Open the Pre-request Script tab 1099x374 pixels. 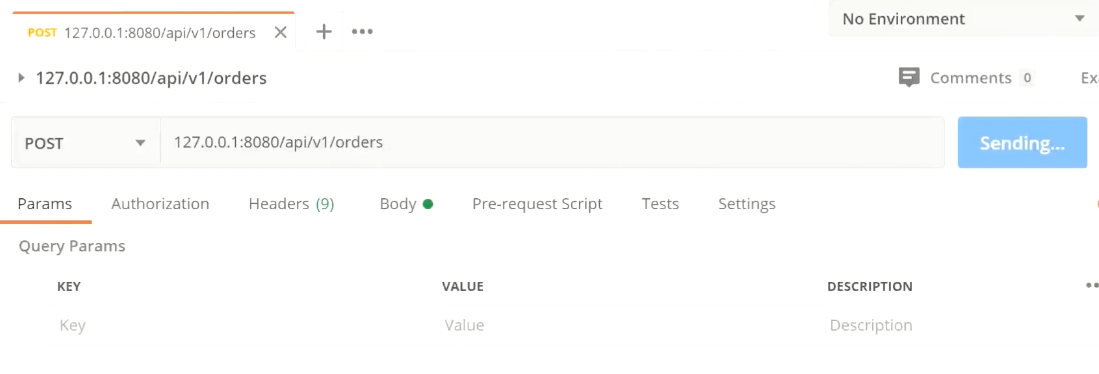point(537,204)
